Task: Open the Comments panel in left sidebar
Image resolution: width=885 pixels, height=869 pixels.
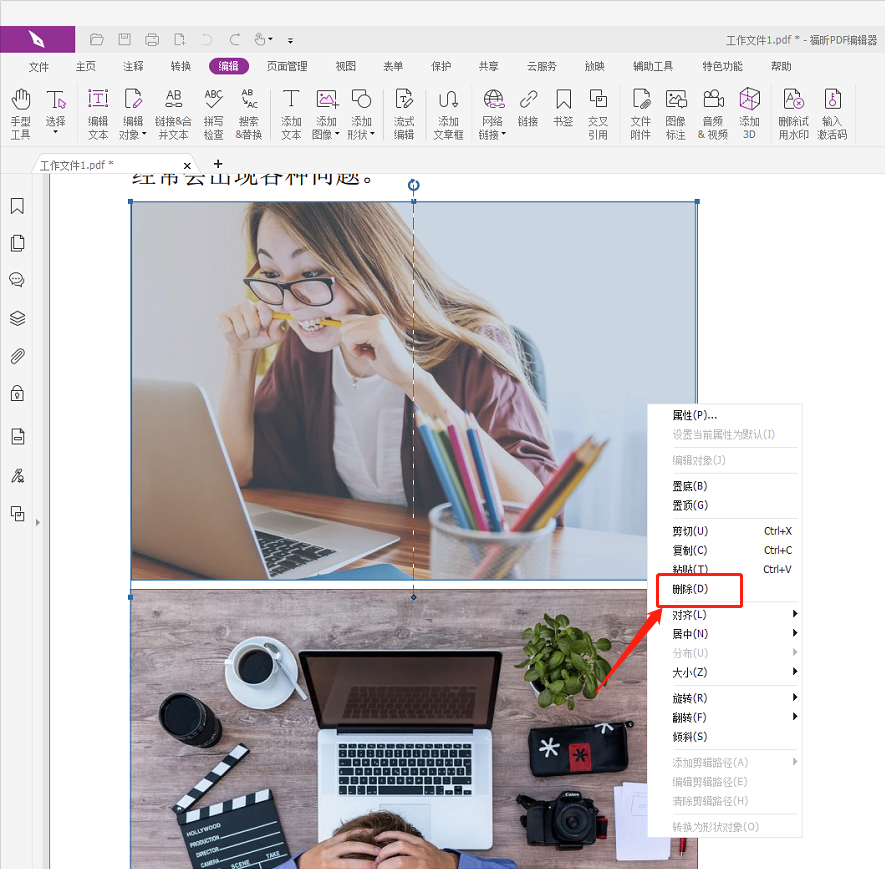Action: (17, 280)
